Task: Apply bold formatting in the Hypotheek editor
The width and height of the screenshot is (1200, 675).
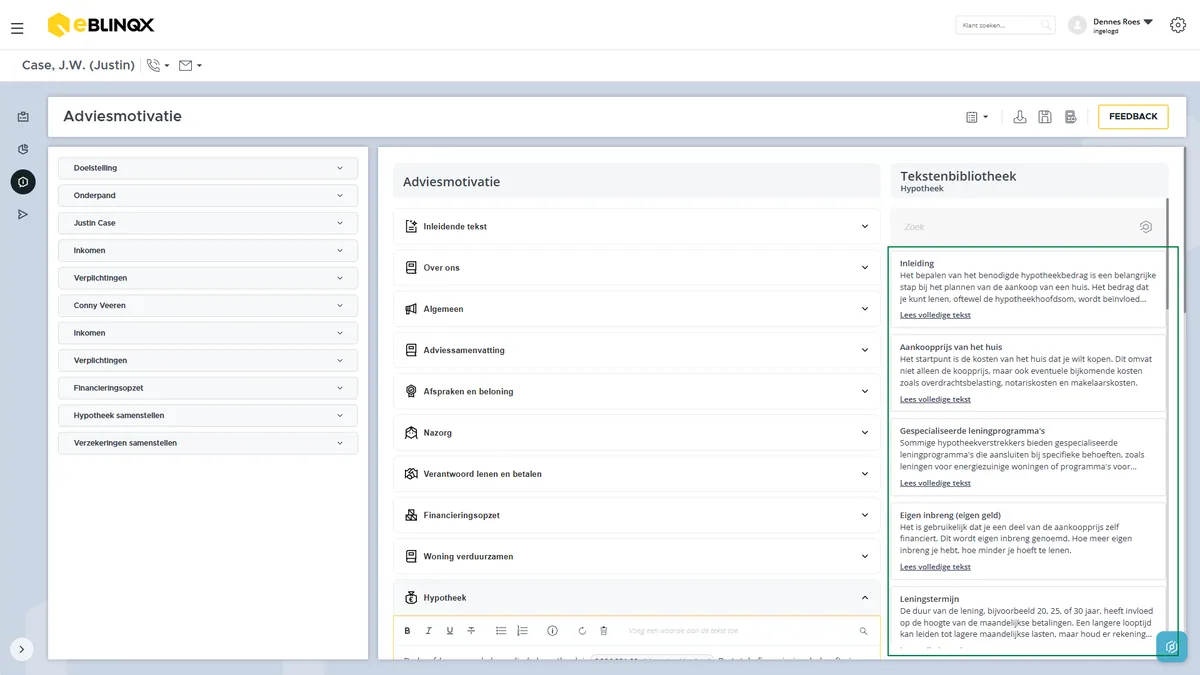Action: coord(407,631)
